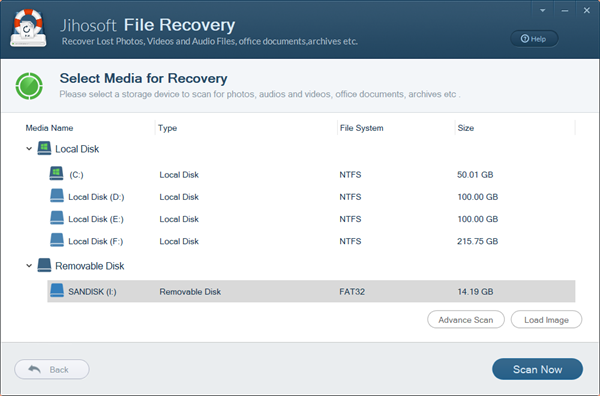Select the Local Disk (E:) row
This screenshot has height=396, width=600.
pyautogui.click(x=311, y=219)
